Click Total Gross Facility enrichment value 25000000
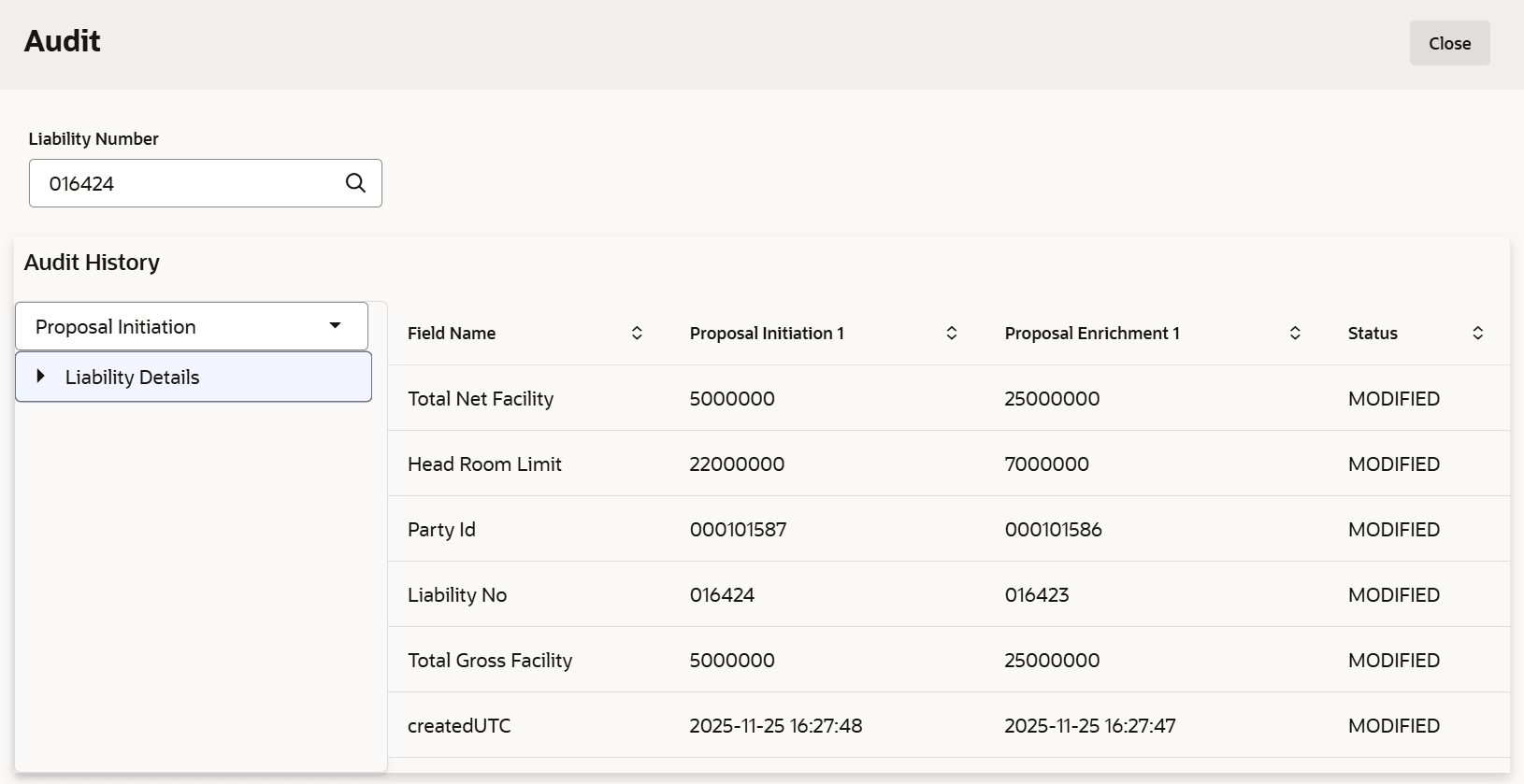 click(x=1052, y=661)
